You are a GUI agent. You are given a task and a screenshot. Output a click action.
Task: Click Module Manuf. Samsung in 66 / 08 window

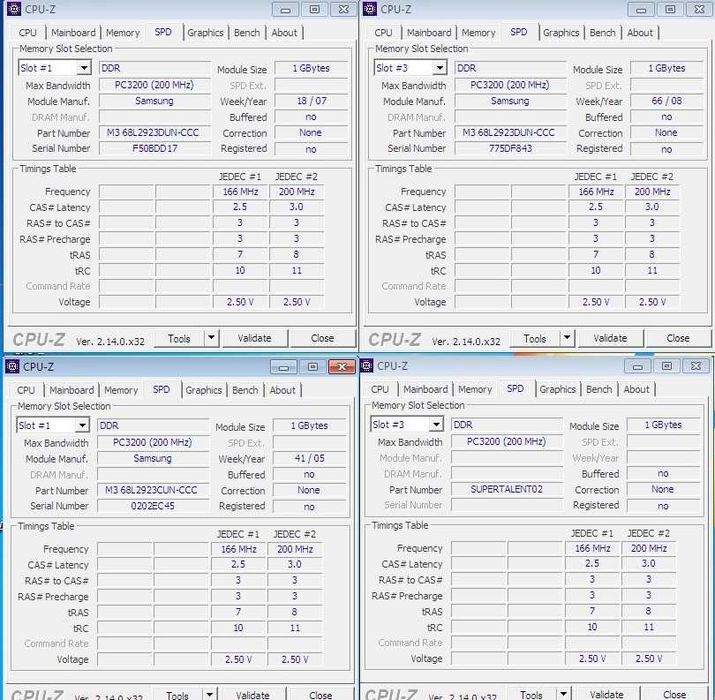(510, 101)
